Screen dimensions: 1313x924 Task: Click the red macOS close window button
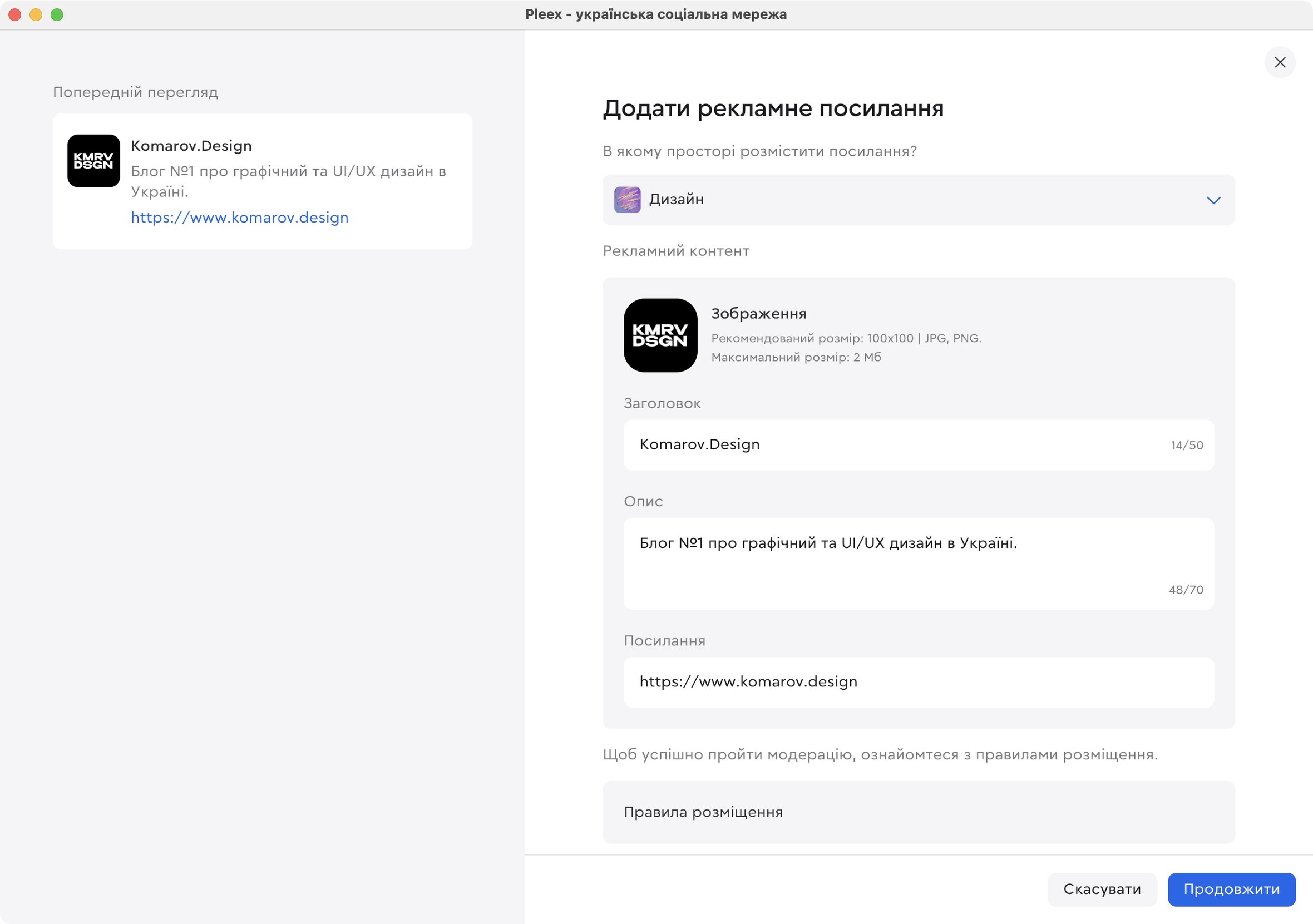[x=15, y=15]
